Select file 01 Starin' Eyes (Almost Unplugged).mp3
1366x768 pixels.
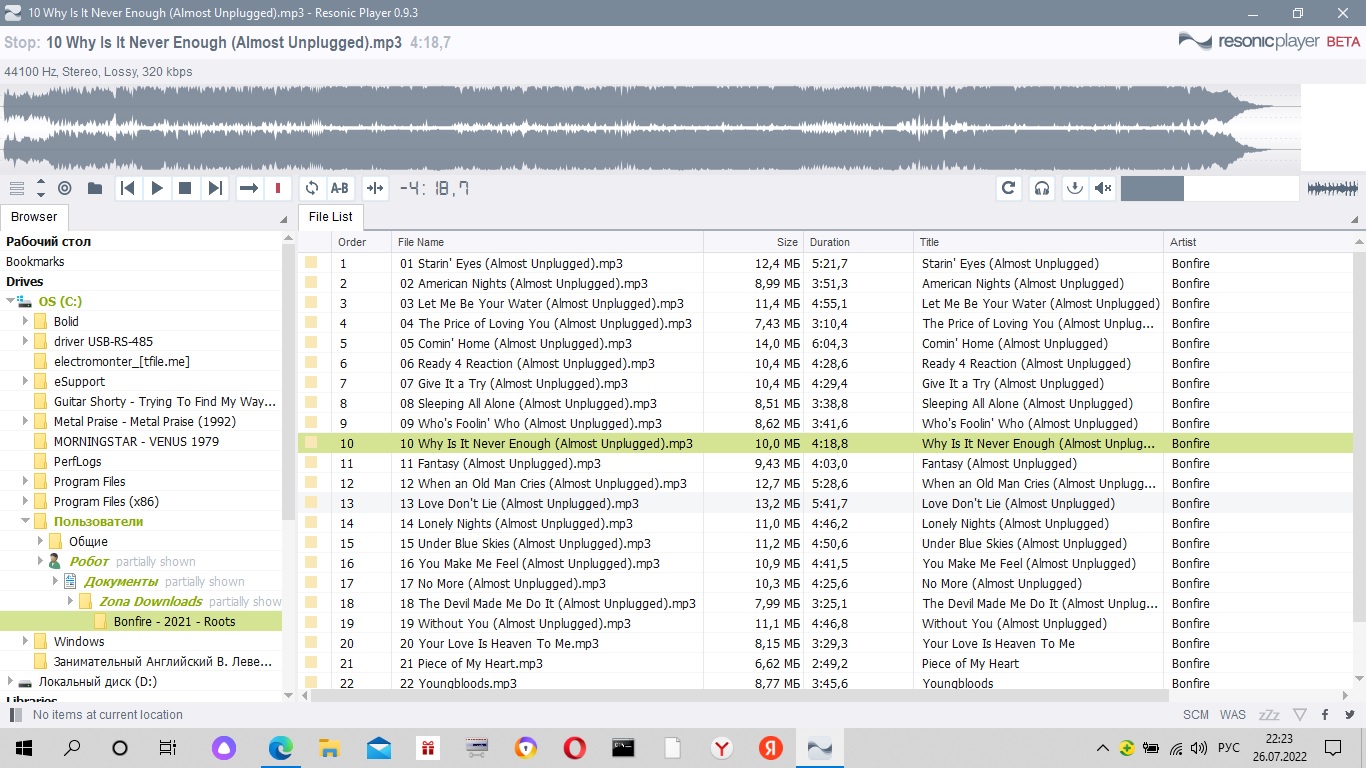(511, 263)
